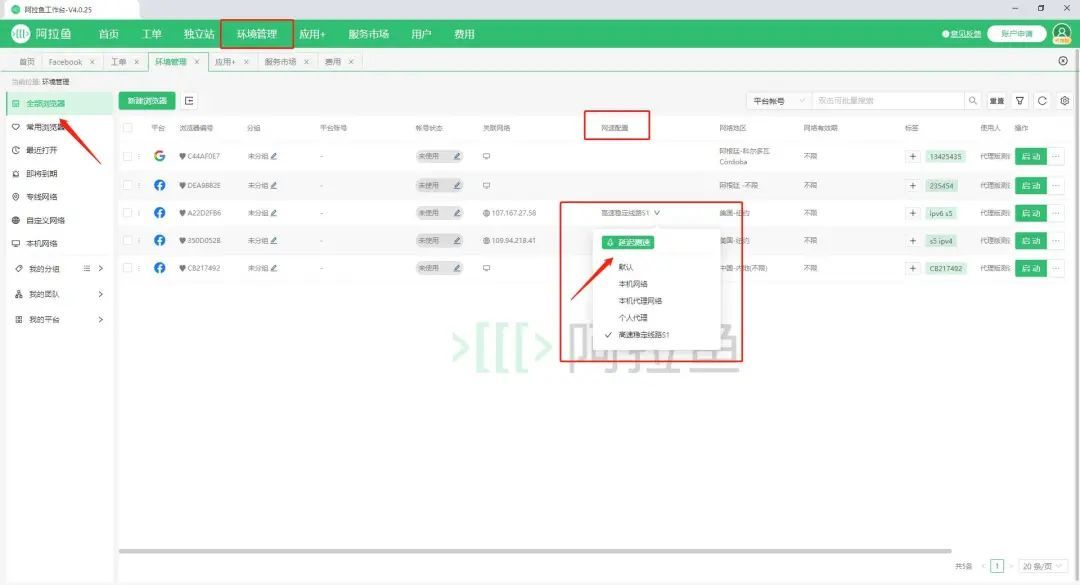Toggle the select-all checkbox in table header

[127, 128]
